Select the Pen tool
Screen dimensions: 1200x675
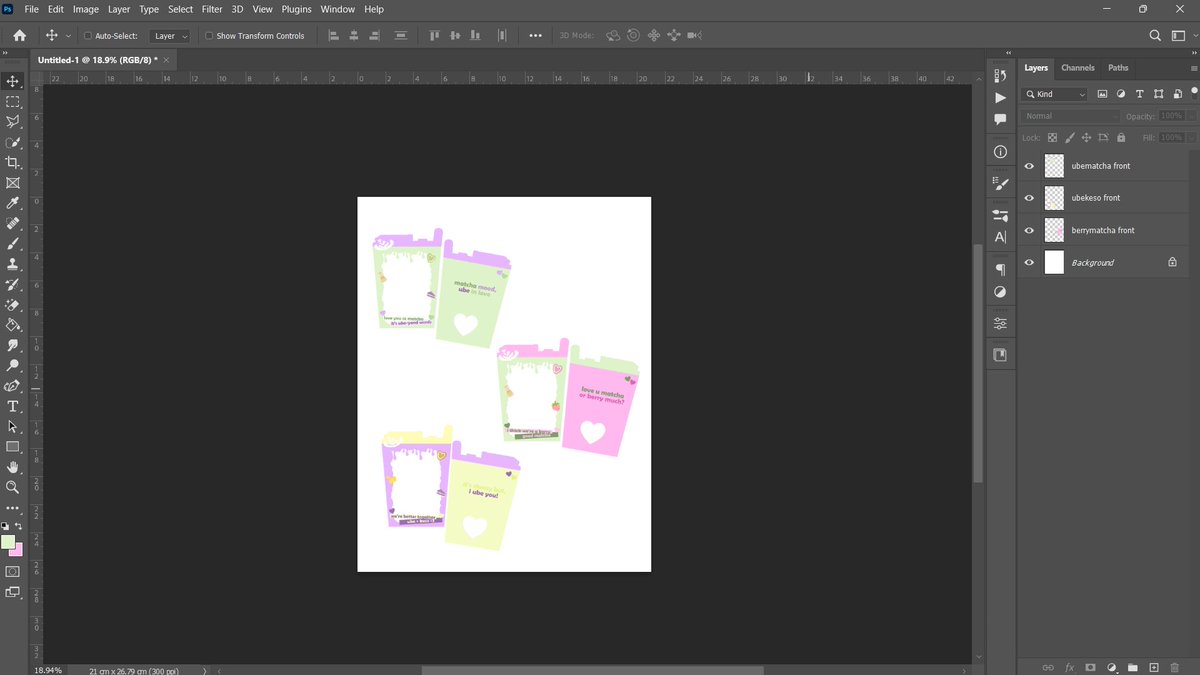click(13, 386)
